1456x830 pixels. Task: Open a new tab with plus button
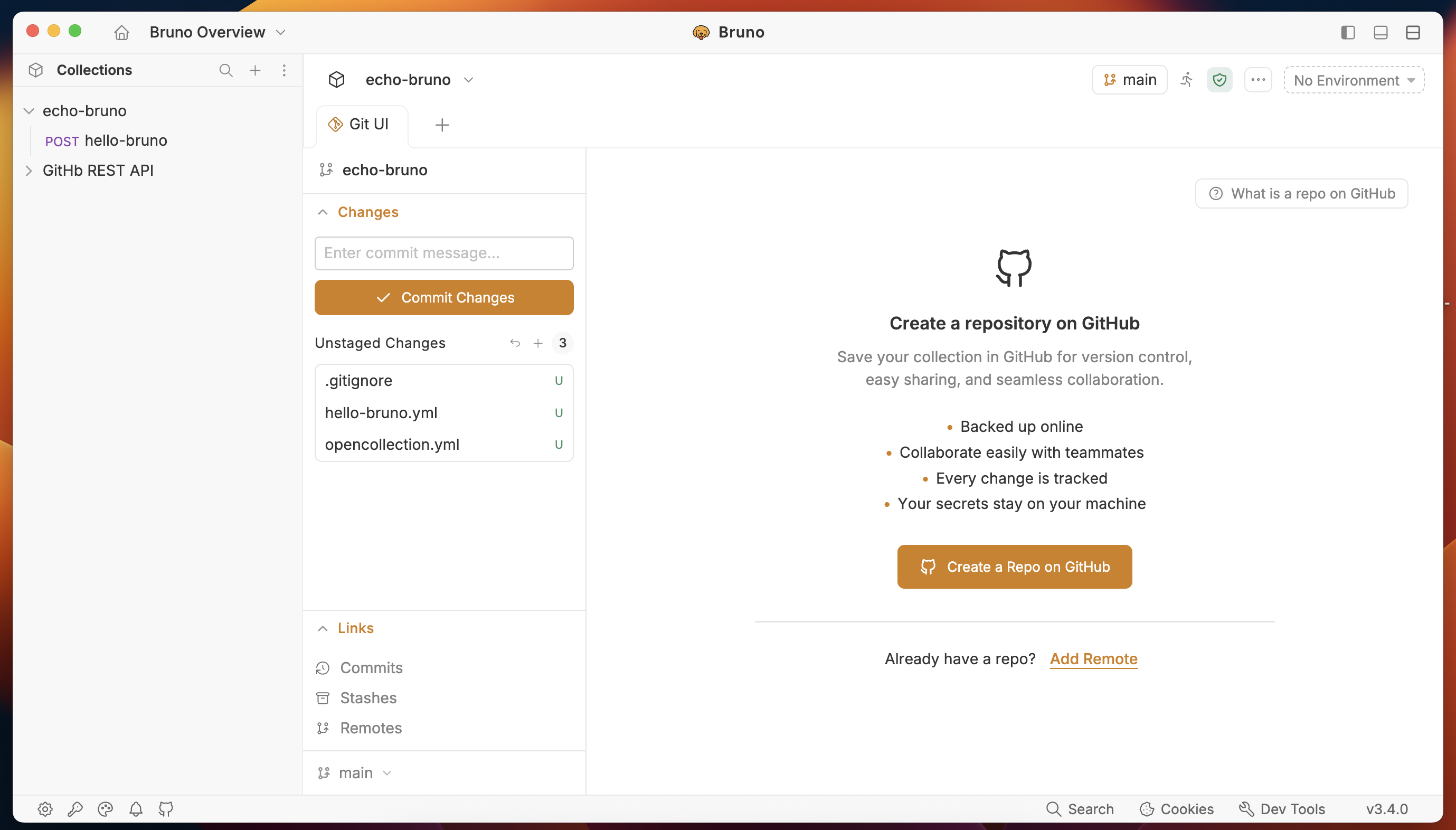pyautogui.click(x=442, y=125)
